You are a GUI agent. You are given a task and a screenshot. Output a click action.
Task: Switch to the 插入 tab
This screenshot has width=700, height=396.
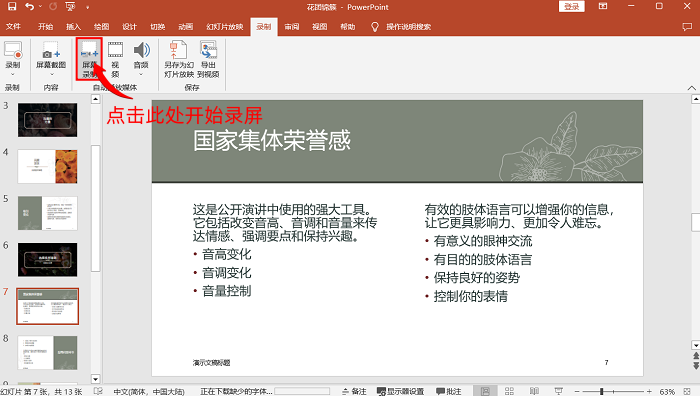coord(73,27)
